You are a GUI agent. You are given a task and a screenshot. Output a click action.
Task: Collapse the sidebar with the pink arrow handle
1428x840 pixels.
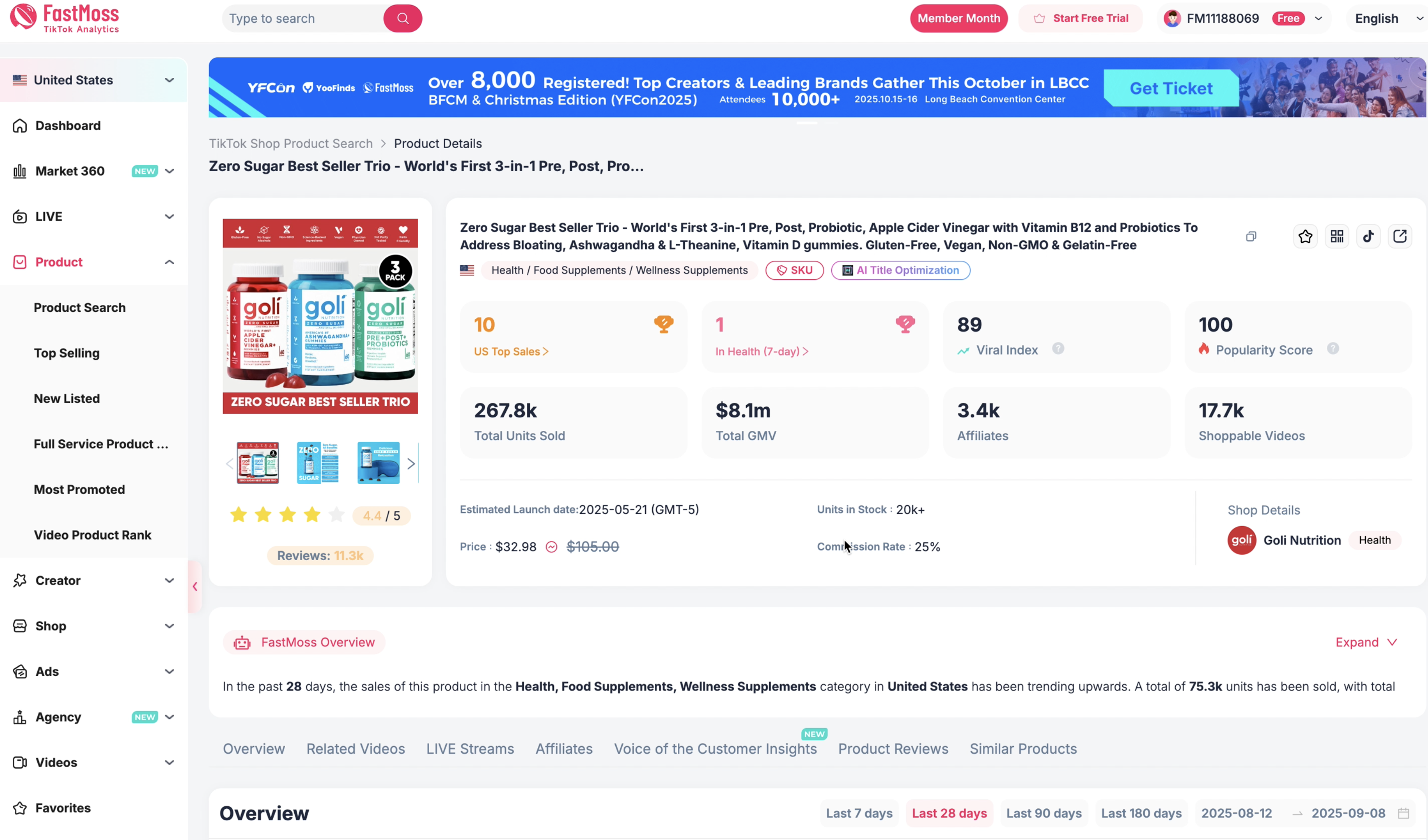click(x=195, y=586)
